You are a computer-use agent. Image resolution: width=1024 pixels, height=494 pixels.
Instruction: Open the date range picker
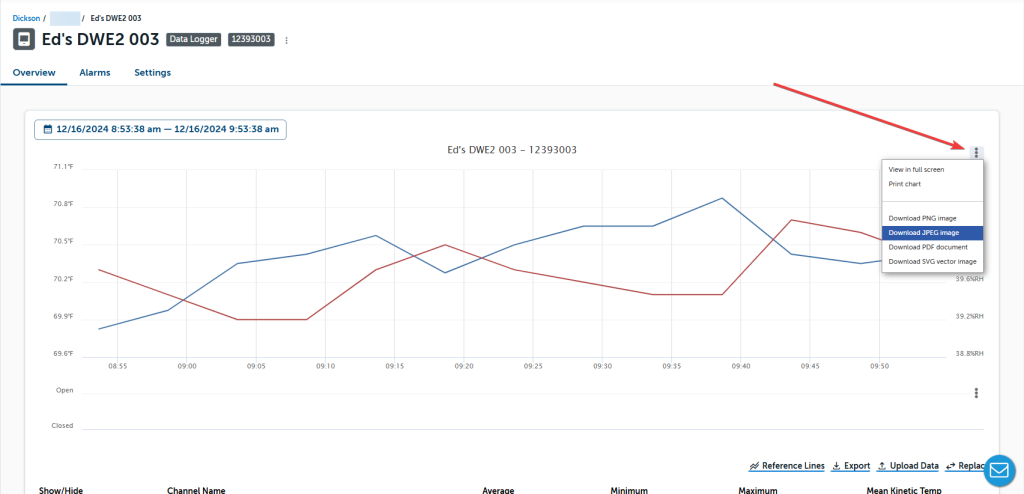(x=160, y=129)
